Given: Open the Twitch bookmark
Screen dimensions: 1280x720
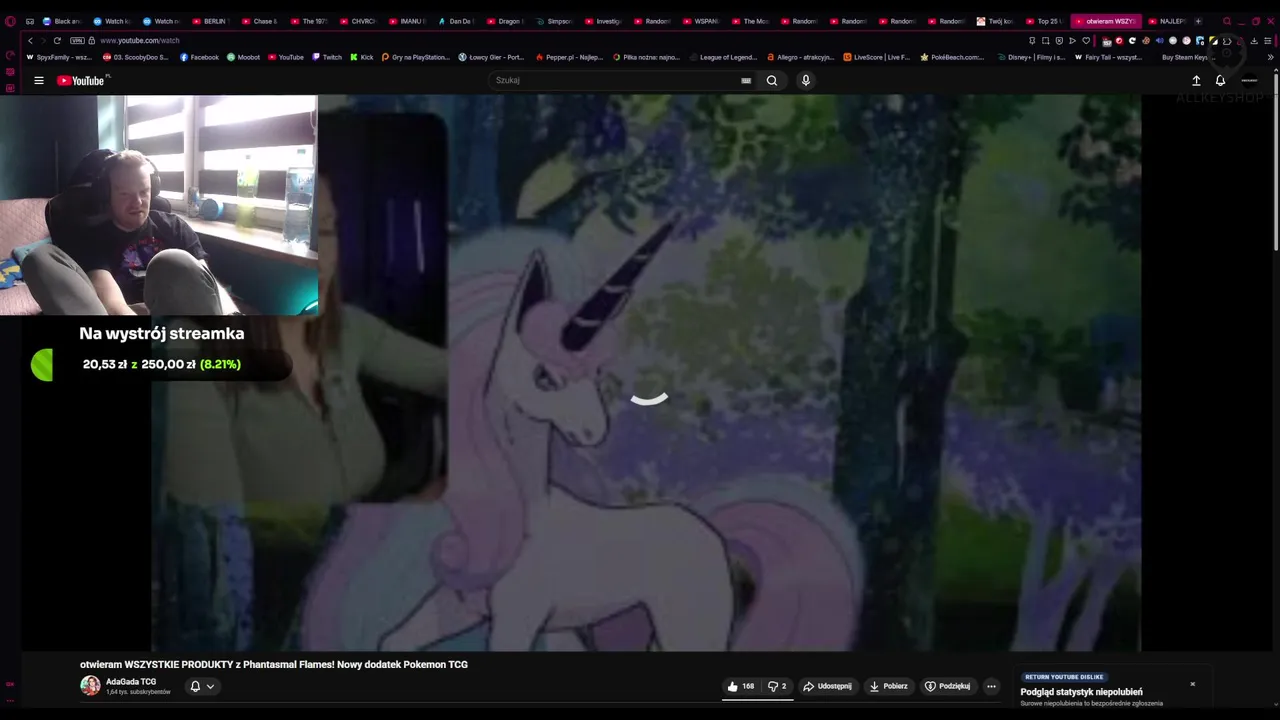Looking at the screenshot, I should 326,57.
